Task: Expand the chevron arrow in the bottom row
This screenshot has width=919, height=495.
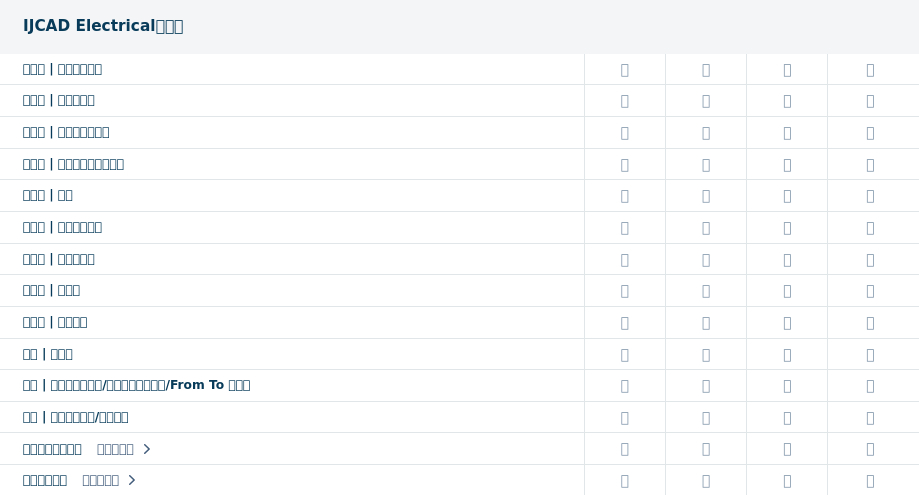Action: tap(132, 481)
